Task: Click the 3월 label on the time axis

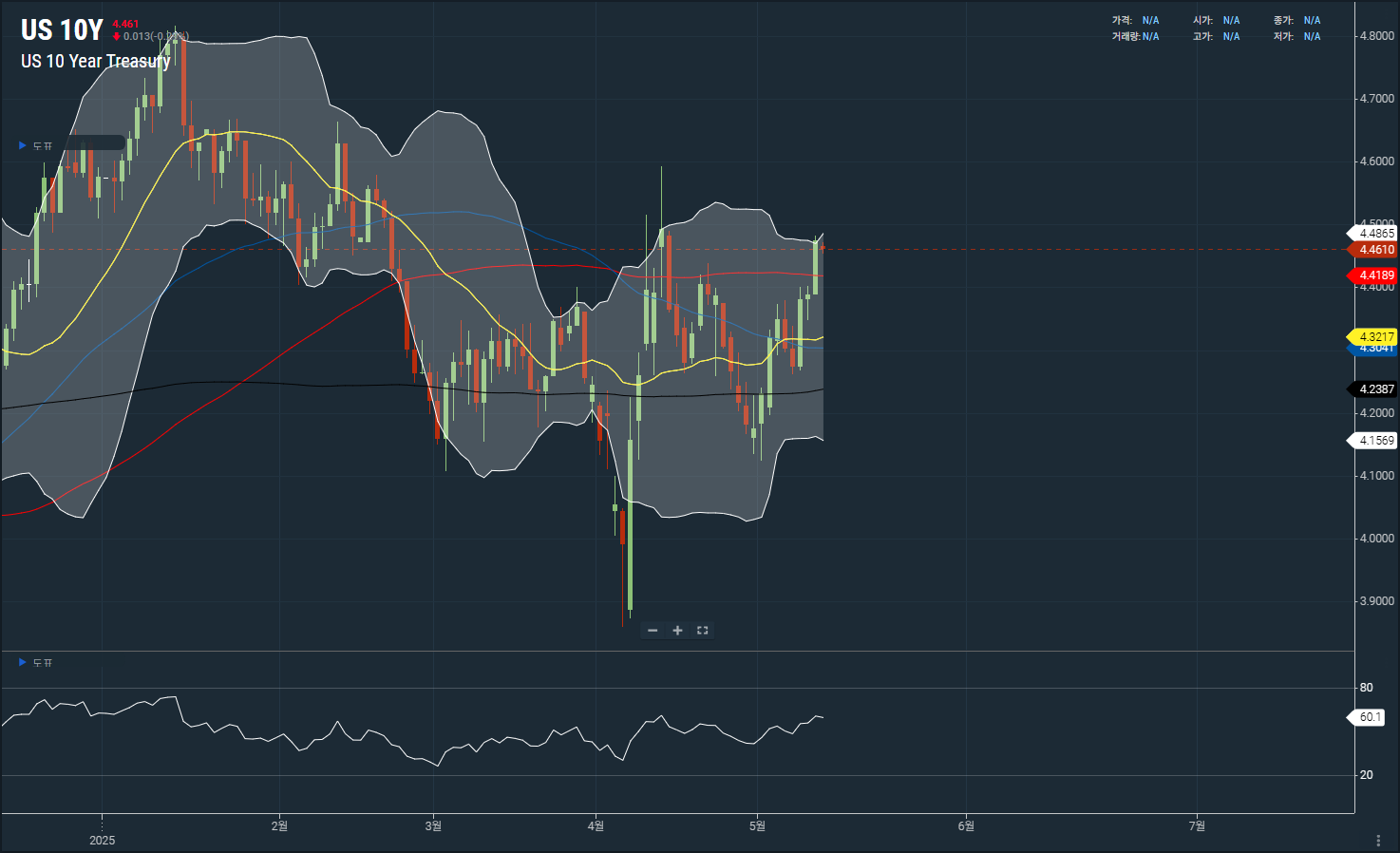Action: tap(433, 825)
